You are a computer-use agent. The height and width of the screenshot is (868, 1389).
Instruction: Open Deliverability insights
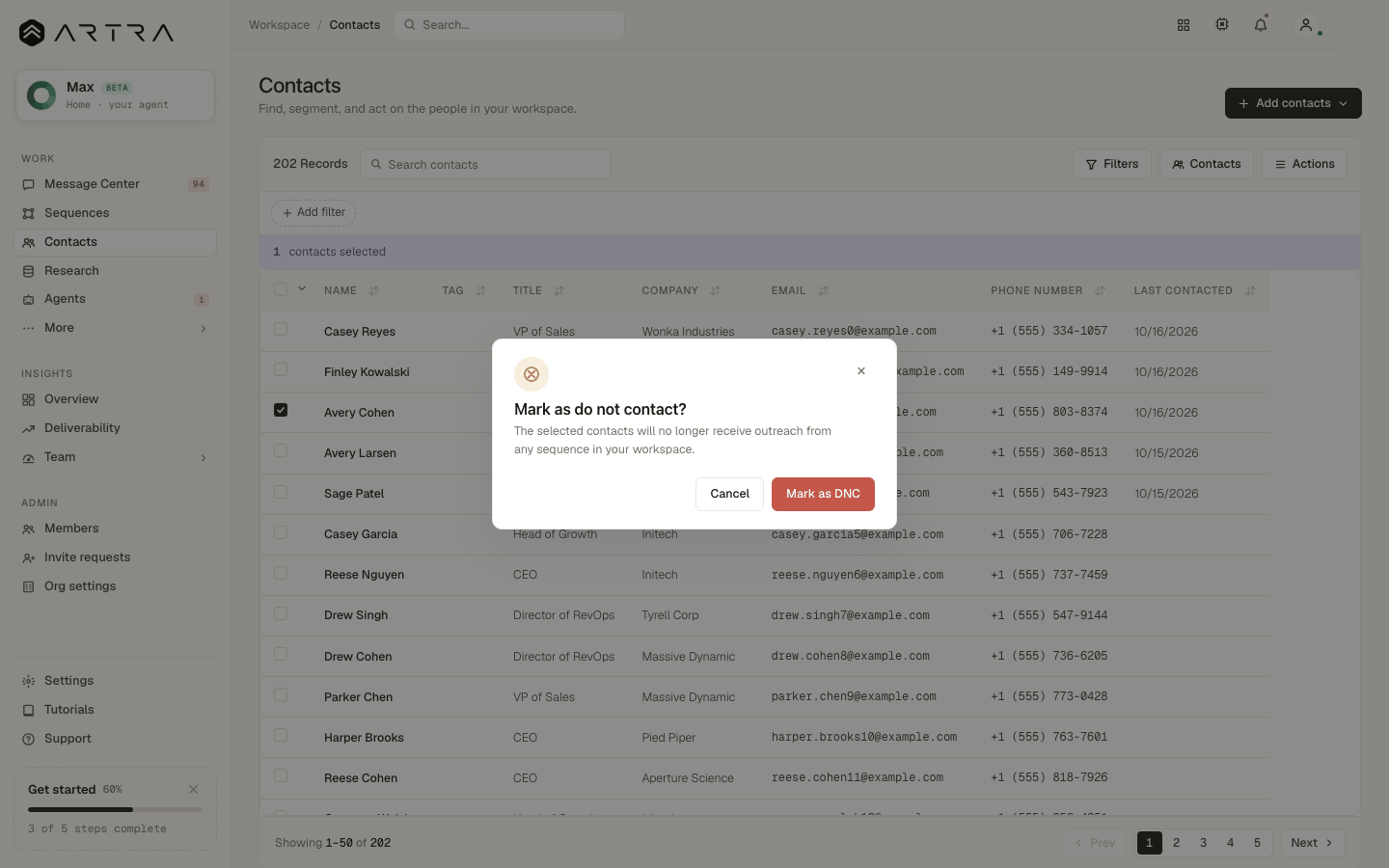115,428
